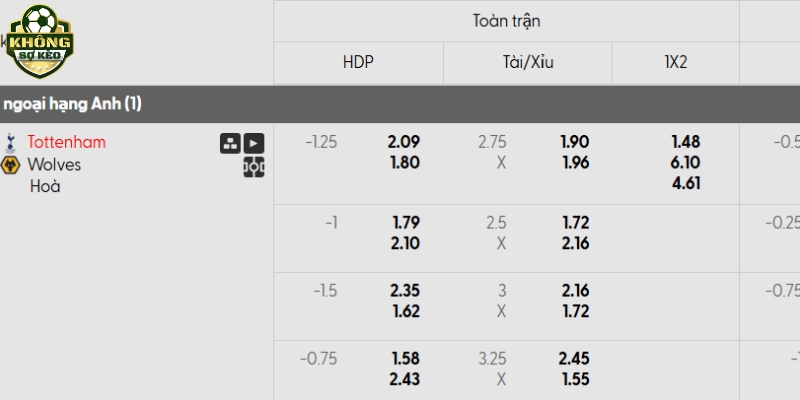800x400 pixels.
Task: Click the Không Sợ Kèo logo
Action: (x=40, y=42)
